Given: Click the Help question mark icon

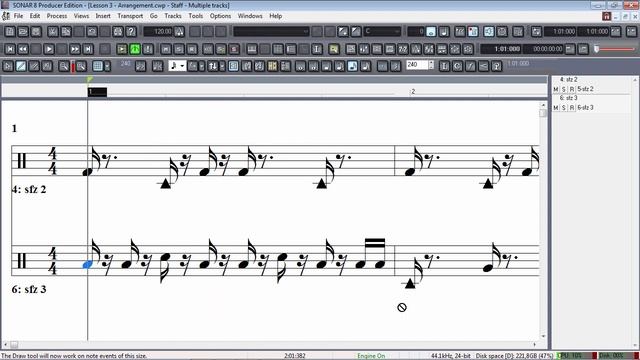Looking at the screenshot, I should 131,31.
